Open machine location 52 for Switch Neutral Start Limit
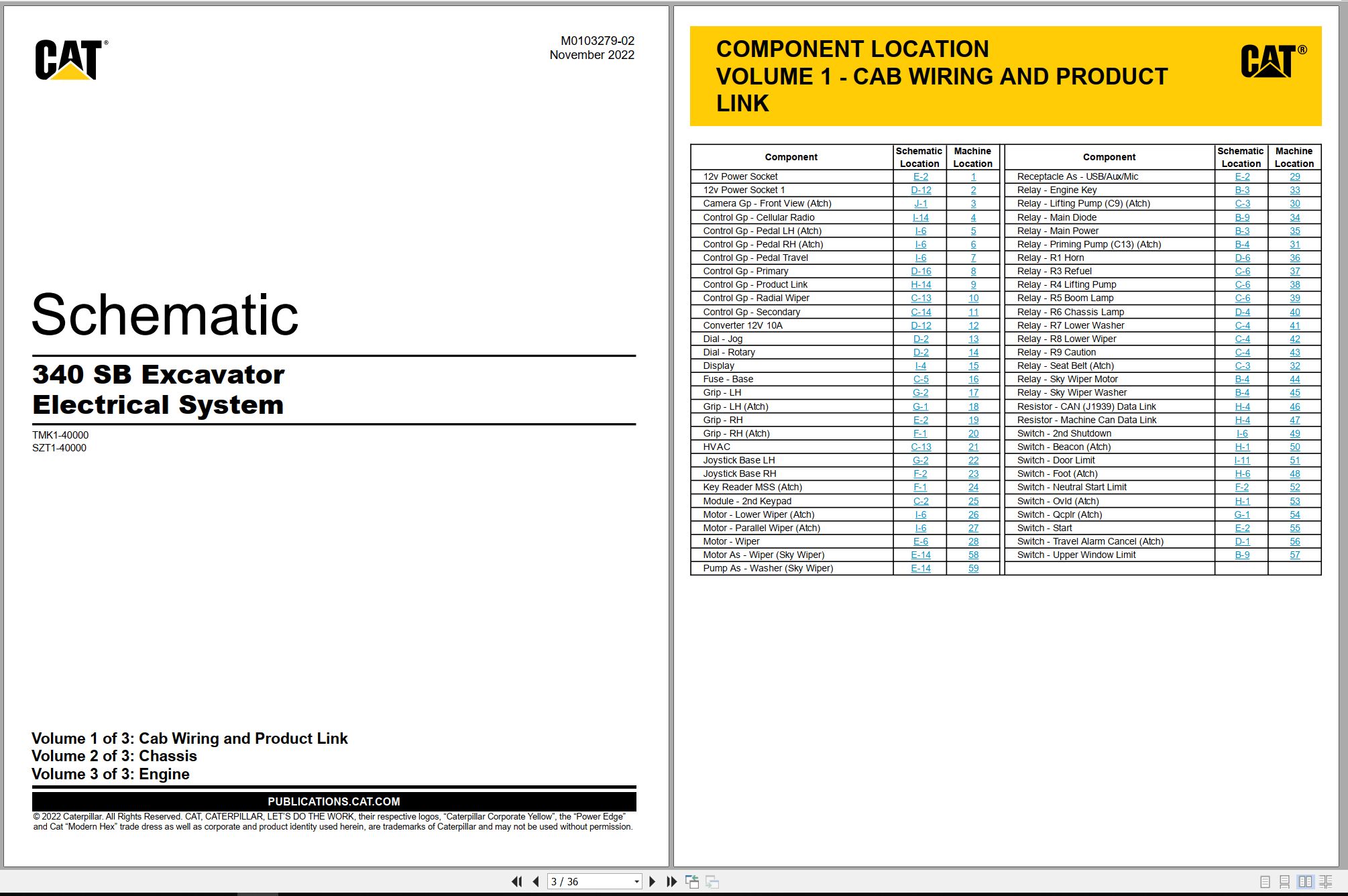The height and width of the screenshot is (896, 1348). coord(1294,487)
